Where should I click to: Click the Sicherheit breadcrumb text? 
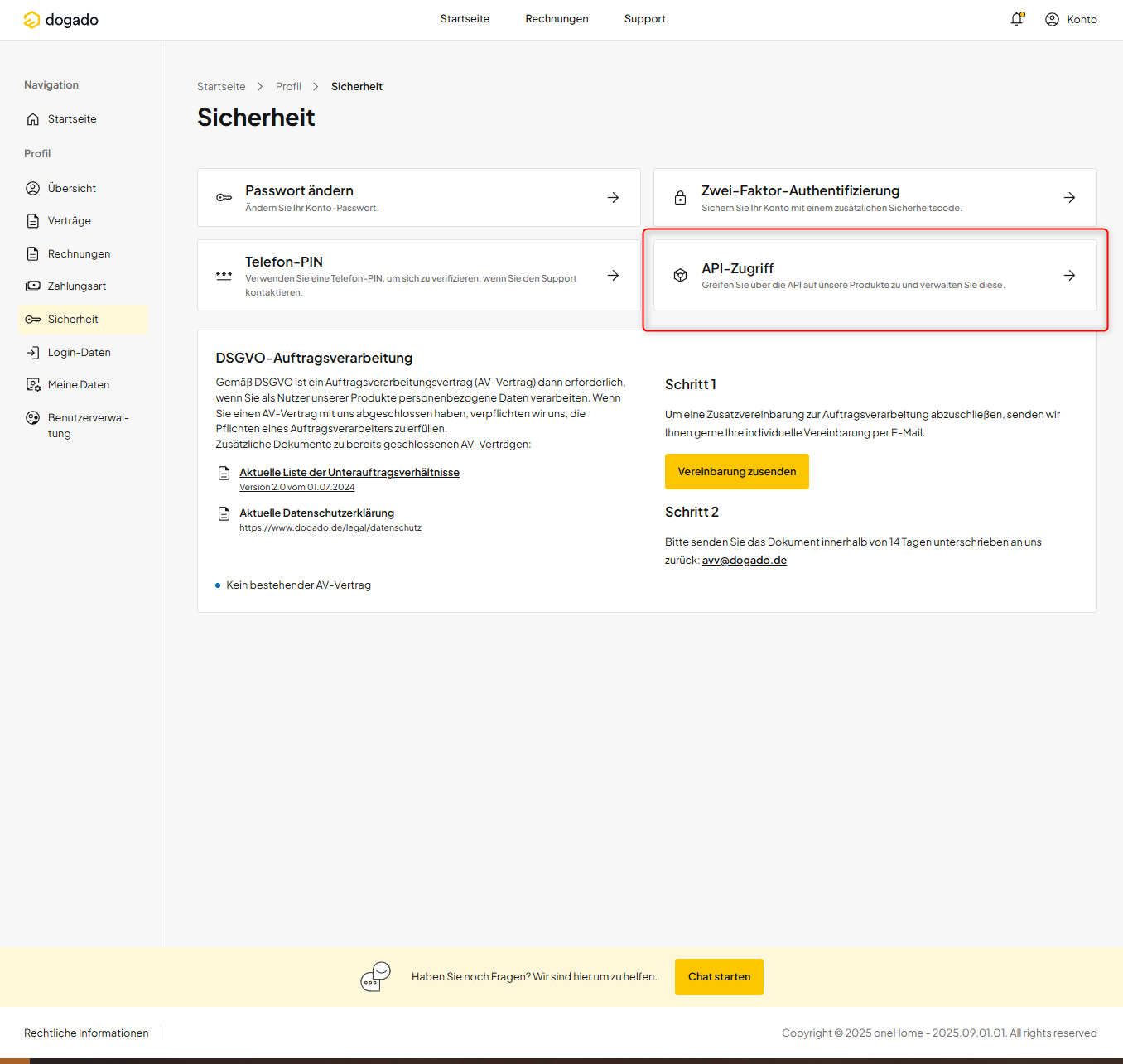tap(357, 87)
